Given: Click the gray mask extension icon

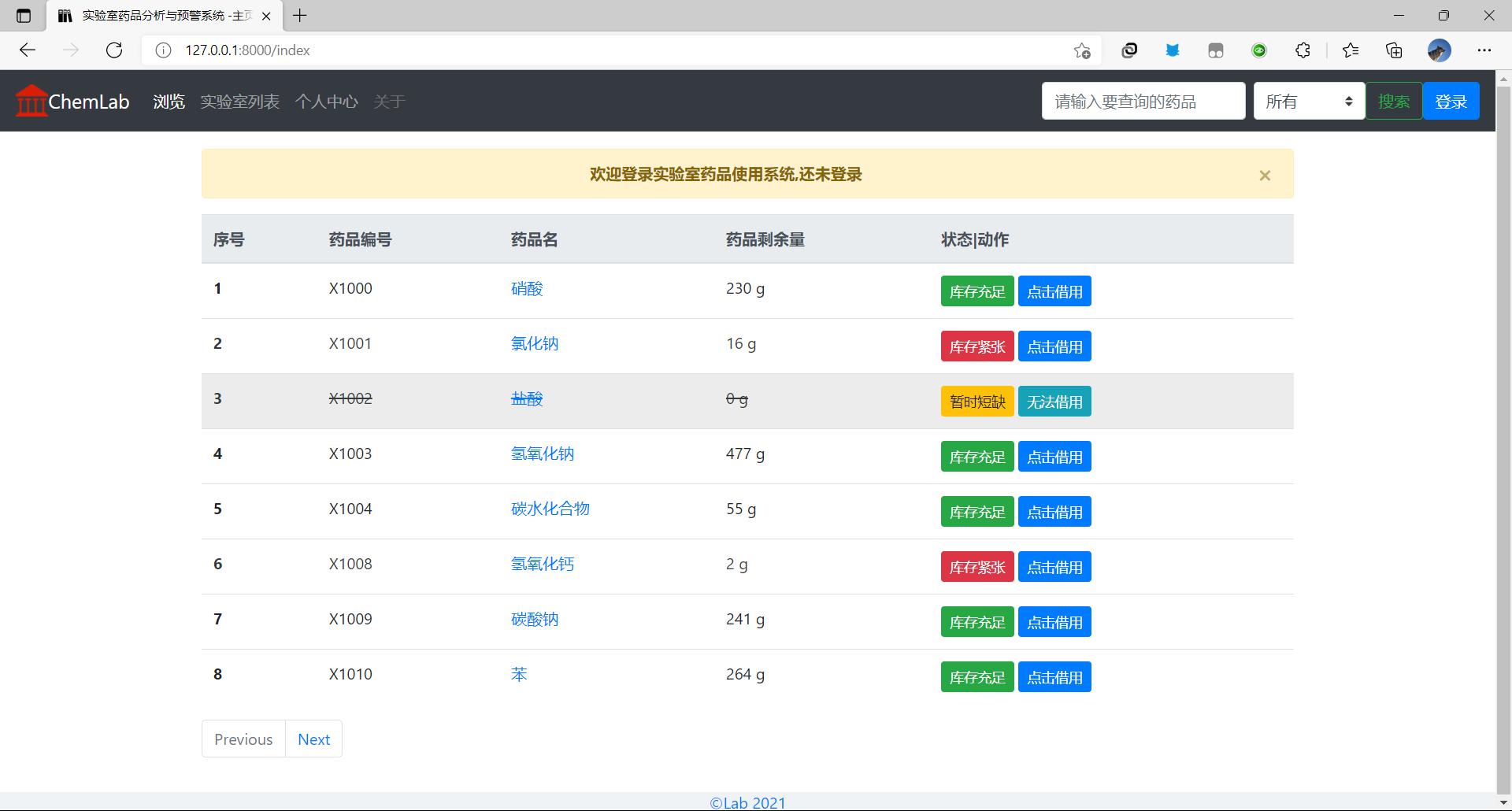Looking at the screenshot, I should tap(1216, 50).
